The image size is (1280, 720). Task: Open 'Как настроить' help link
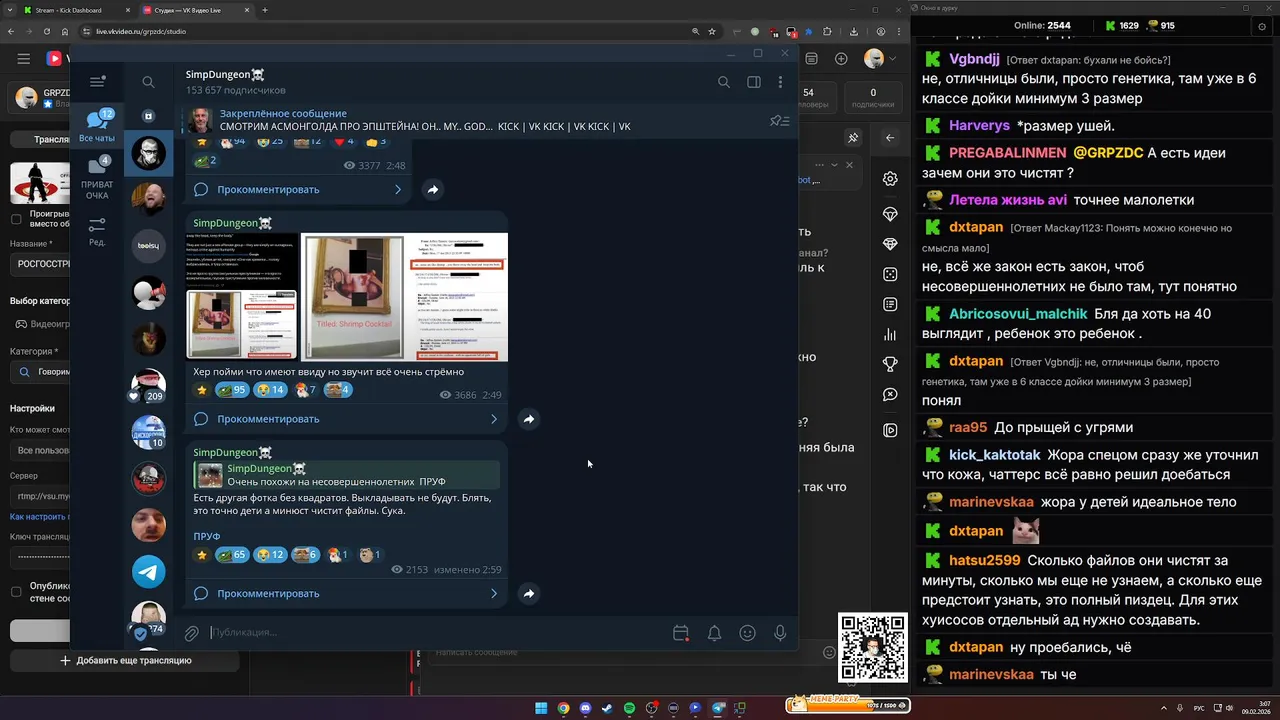coord(40,517)
